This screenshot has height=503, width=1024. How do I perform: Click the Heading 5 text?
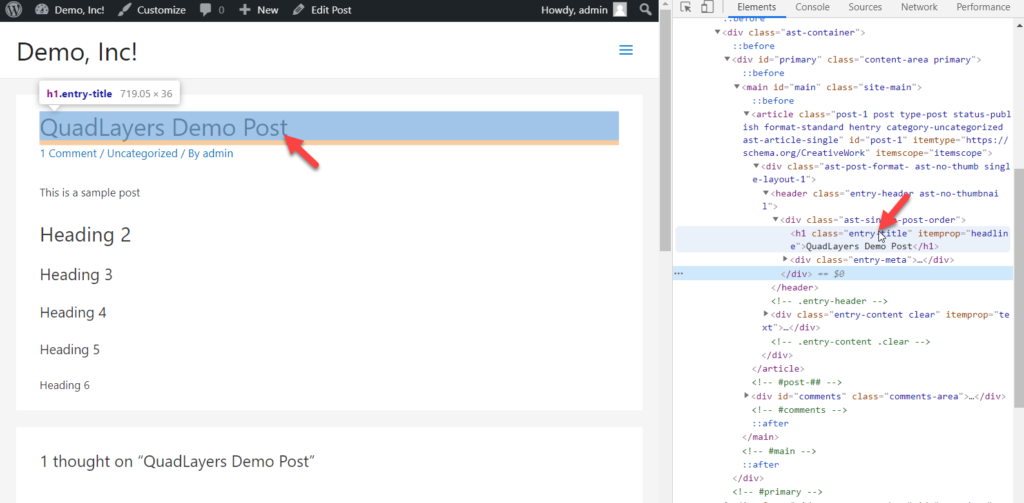coord(70,349)
